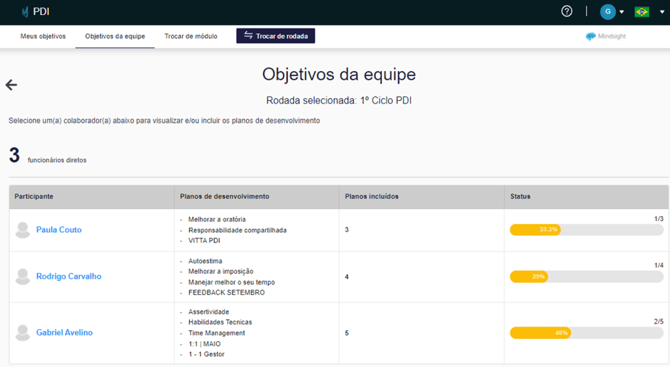Image resolution: width=670 pixels, height=367 pixels.
Task: Click the 1/3 status count
Action: pos(658,219)
